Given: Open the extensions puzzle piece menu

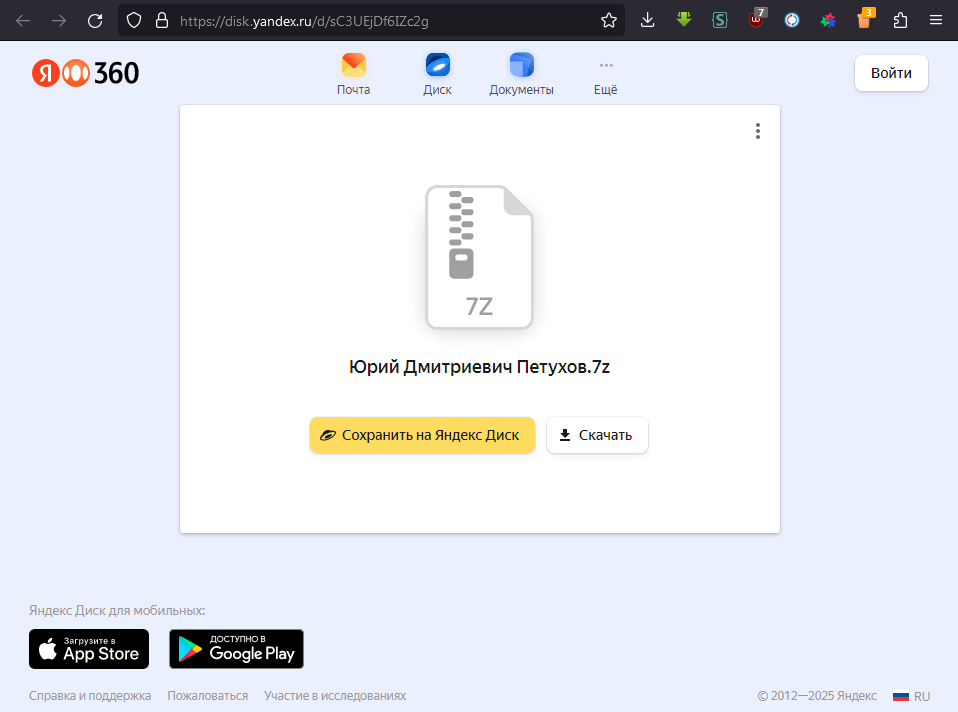Looking at the screenshot, I should 900,21.
